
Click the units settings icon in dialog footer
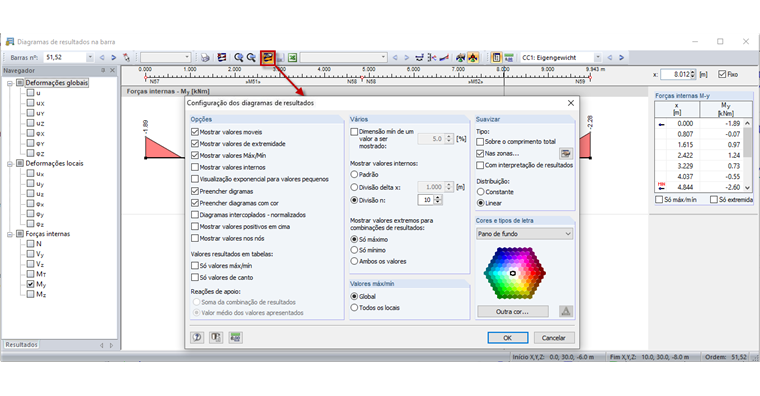tap(216, 337)
